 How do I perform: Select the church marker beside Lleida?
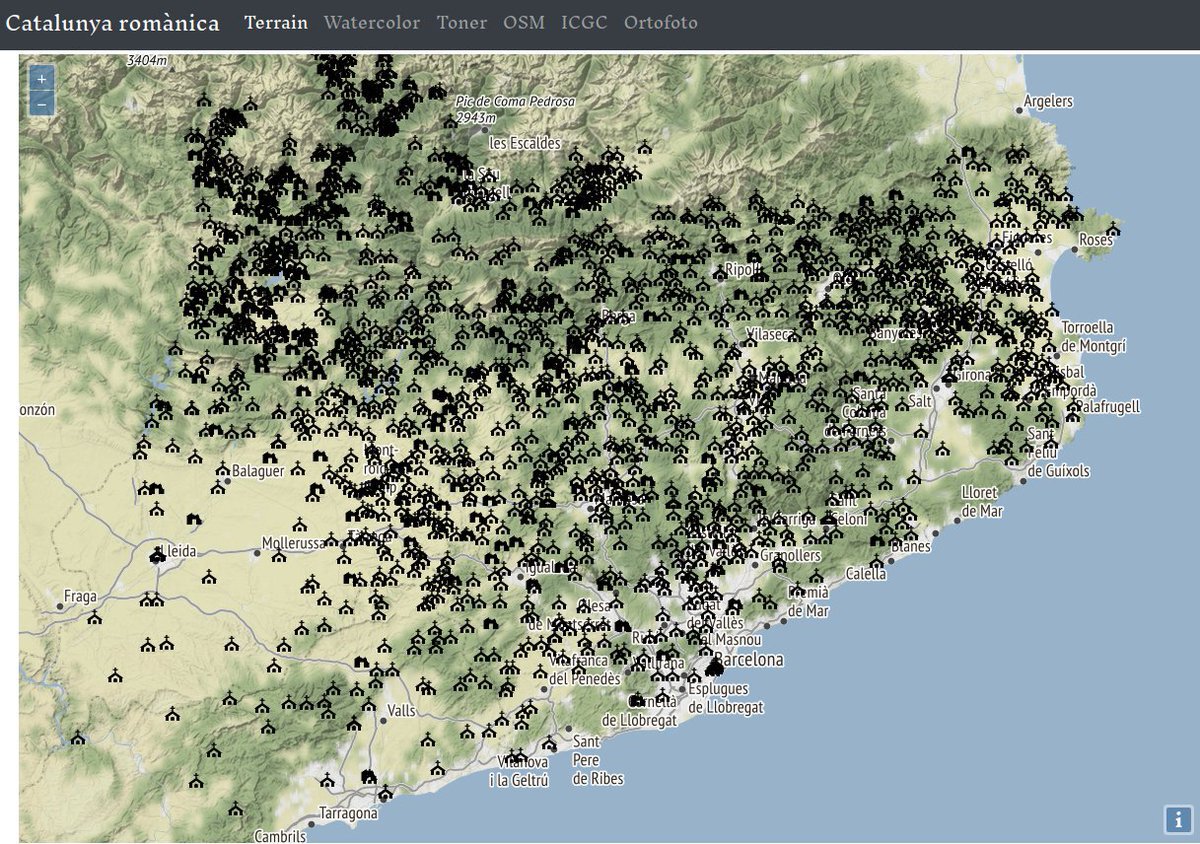[158, 557]
